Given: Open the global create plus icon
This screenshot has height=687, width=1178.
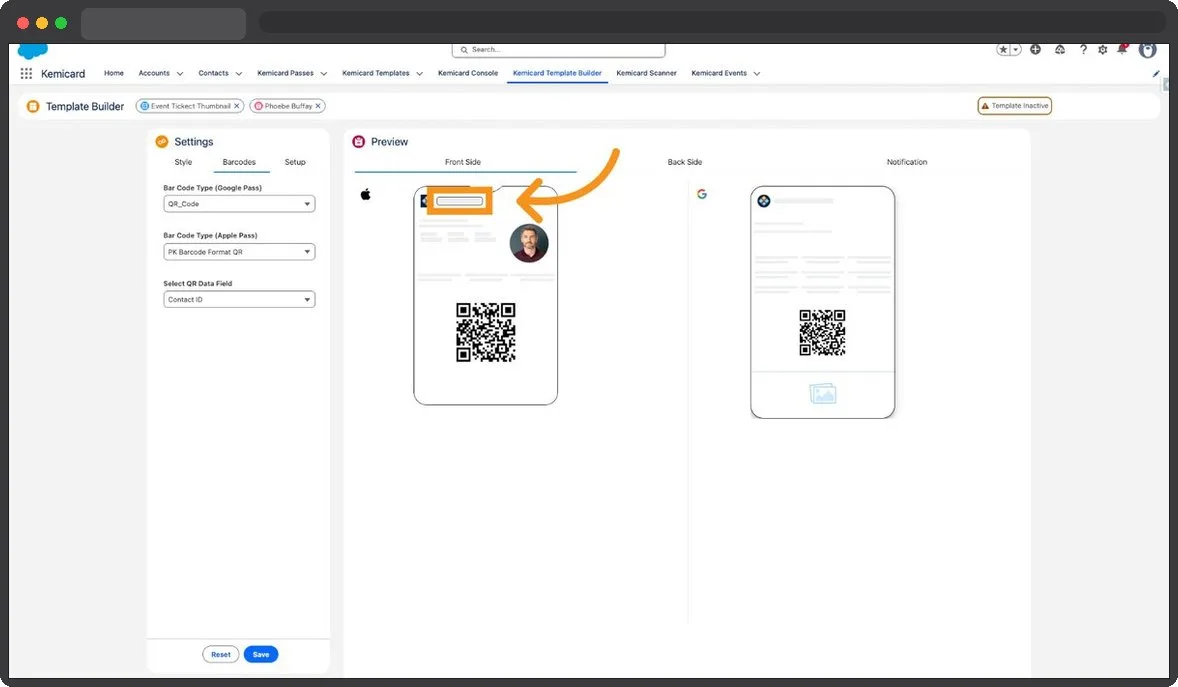Looking at the screenshot, I should [x=1035, y=50].
